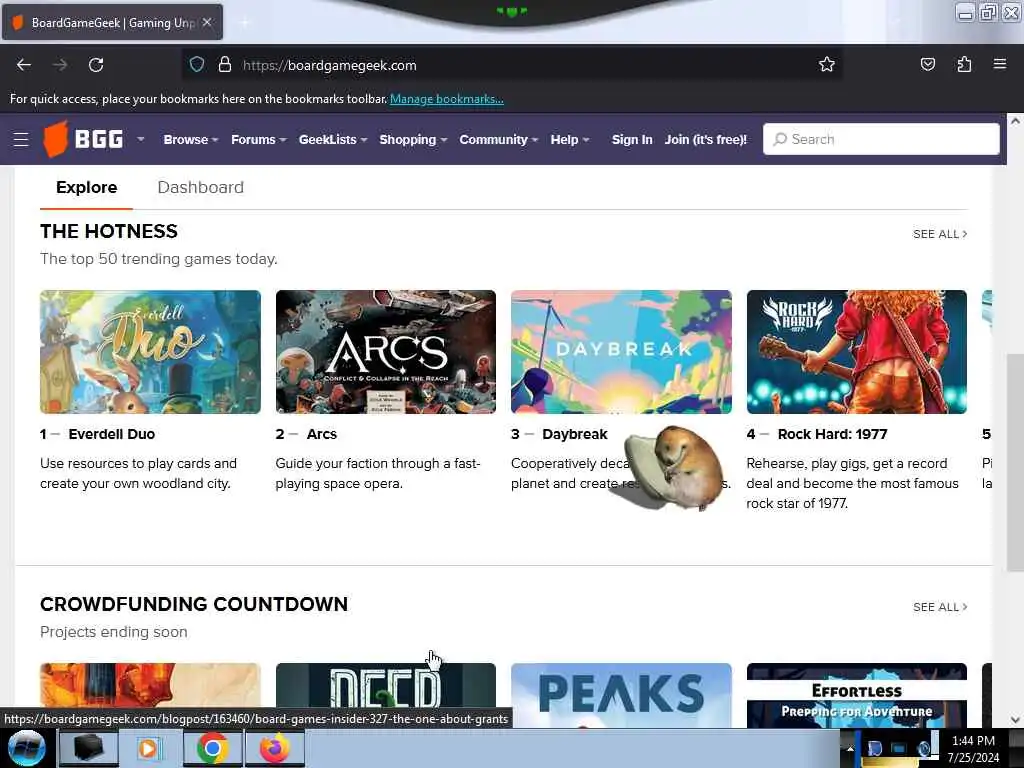Viewport: 1024px width, 768px height.
Task: Click the browser forward arrow
Action: click(60, 65)
